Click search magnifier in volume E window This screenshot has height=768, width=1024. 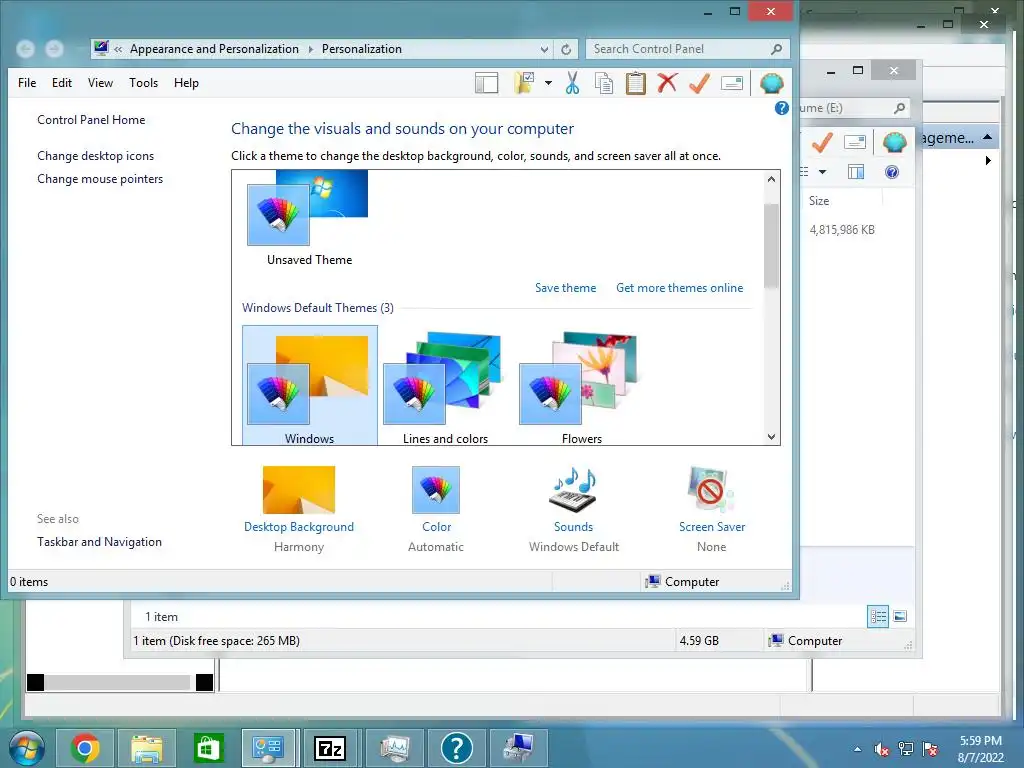[x=899, y=108]
